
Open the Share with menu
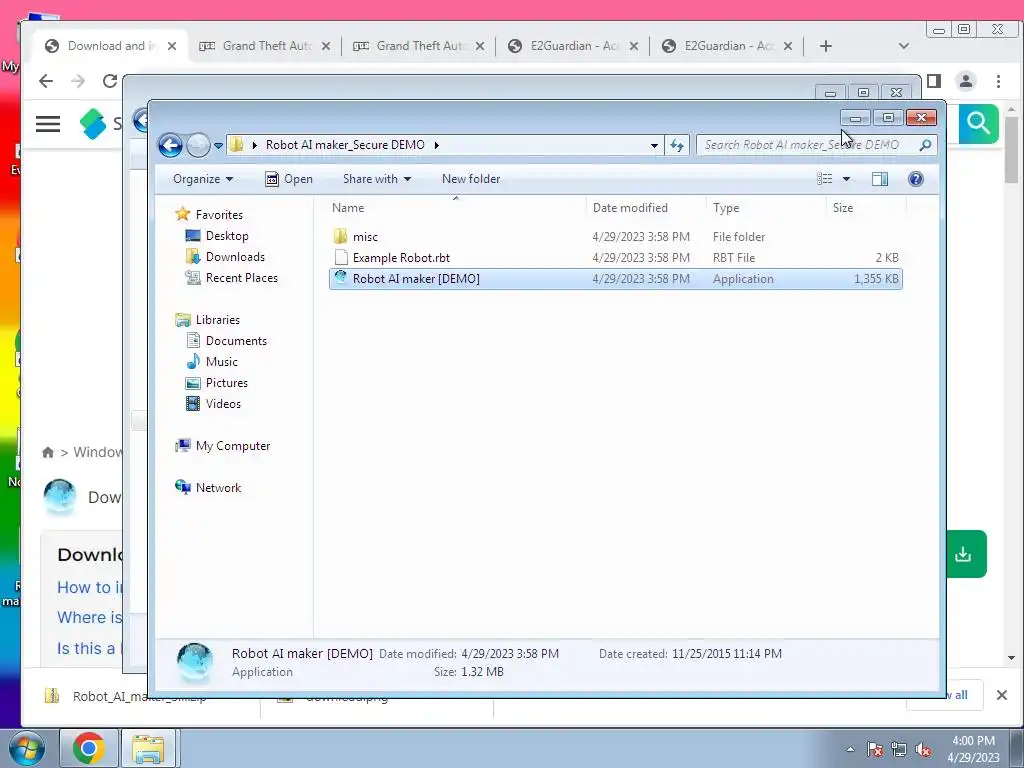[377, 179]
